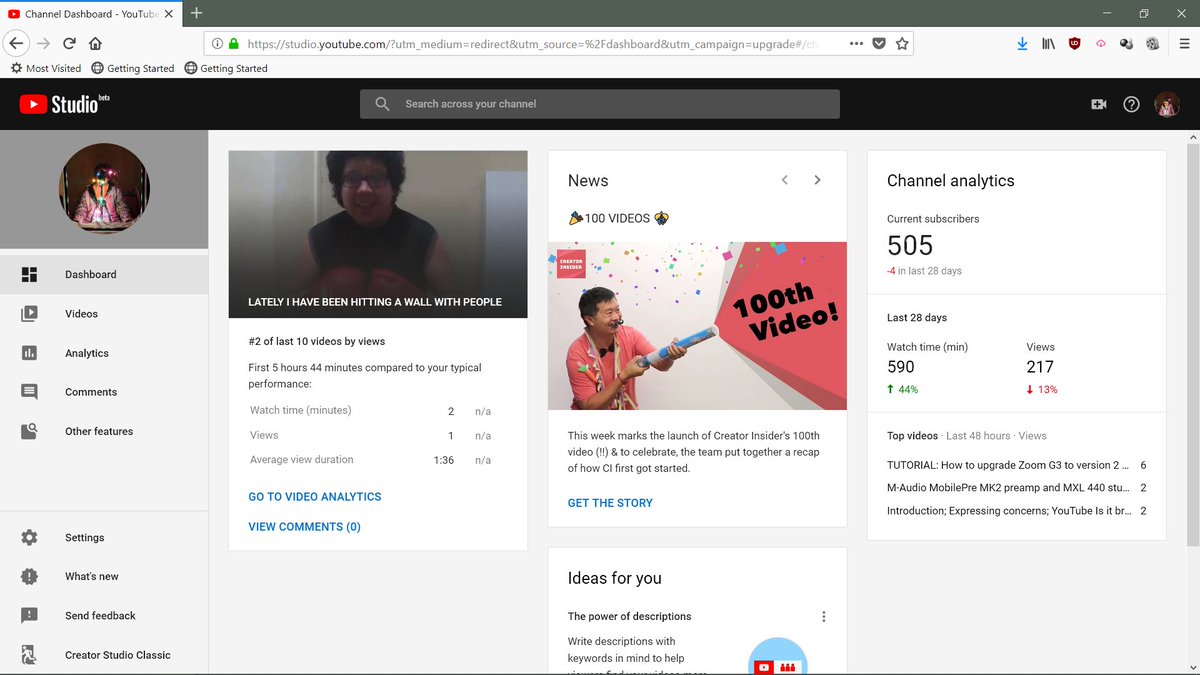Click the Views value 217
Screen dimensions: 1200x675
tap(1040, 367)
